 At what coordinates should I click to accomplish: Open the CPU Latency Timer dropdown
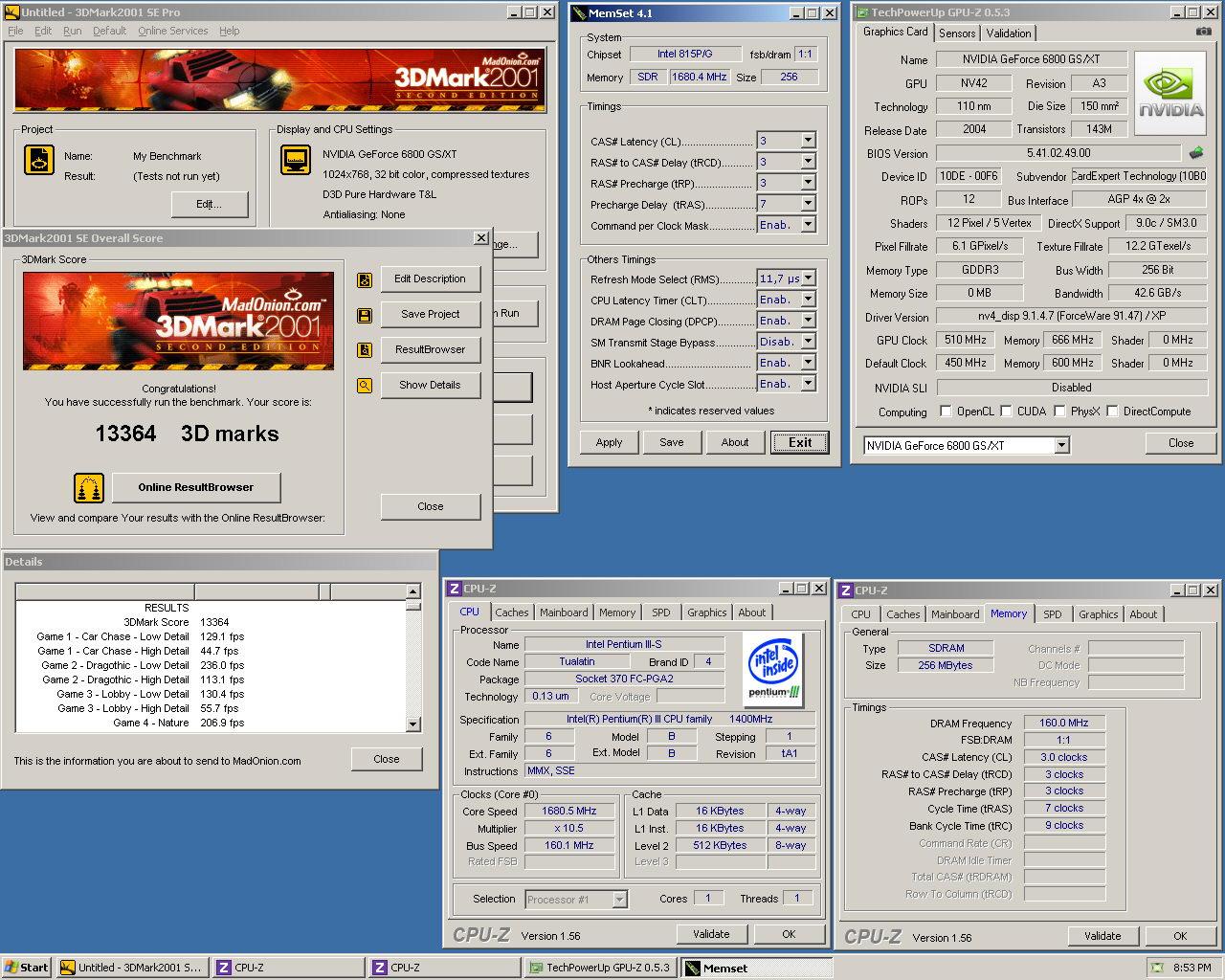pyautogui.click(x=808, y=300)
